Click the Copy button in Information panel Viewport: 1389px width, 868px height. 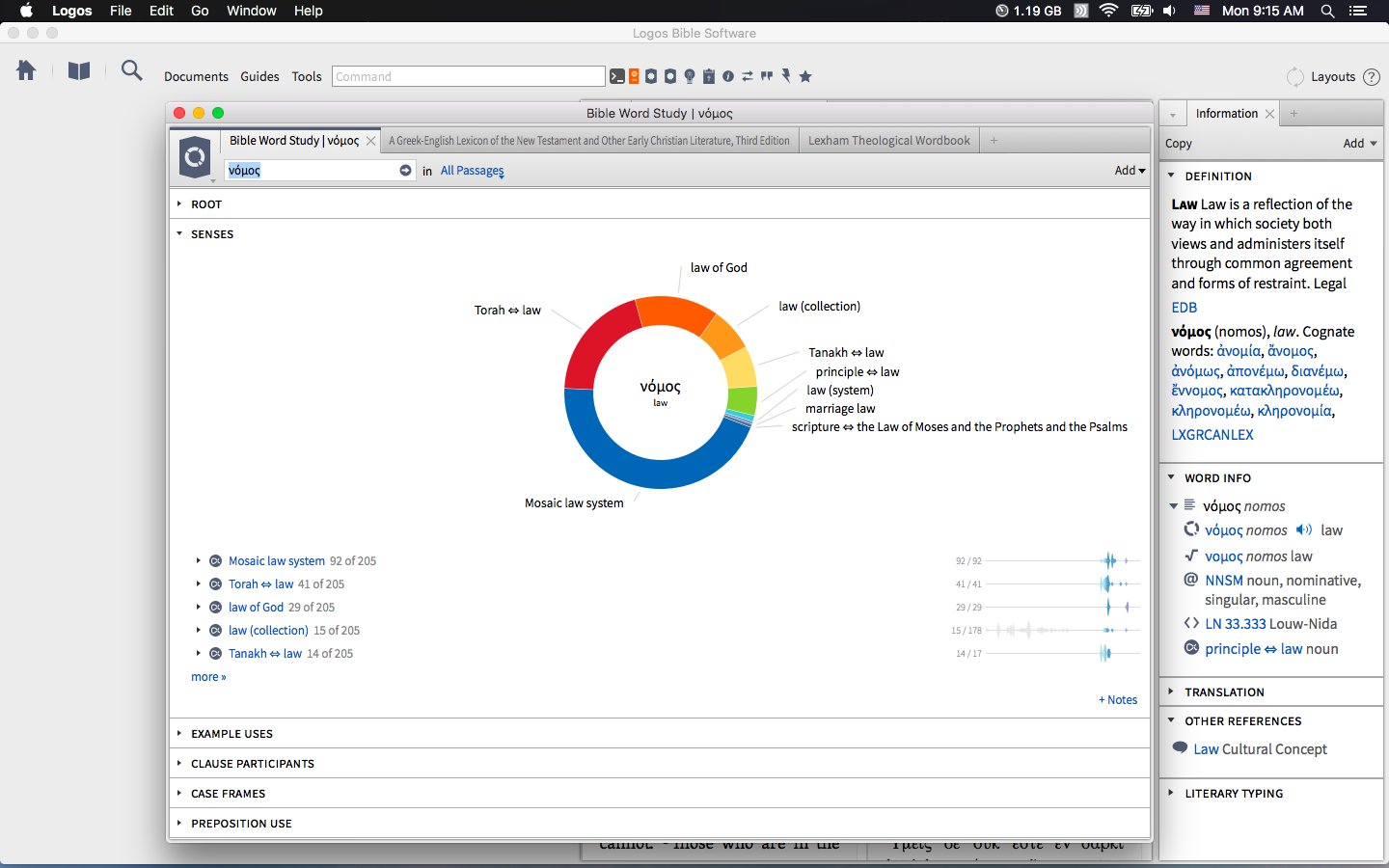click(1179, 143)
